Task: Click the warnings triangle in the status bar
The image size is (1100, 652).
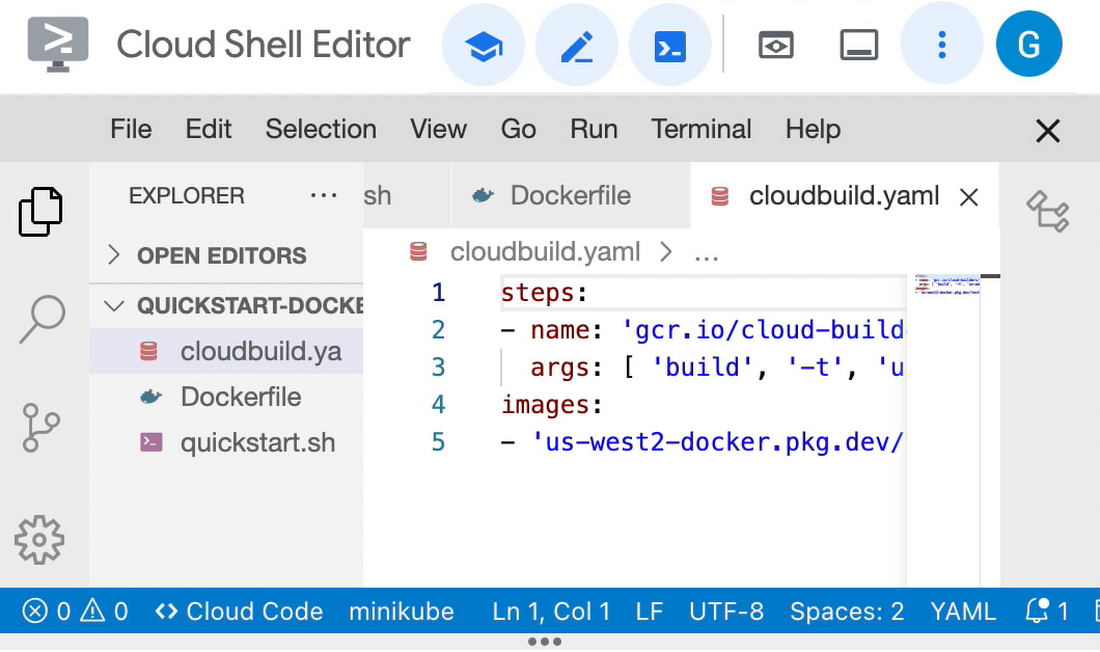Action: click(x=93, y=611)
